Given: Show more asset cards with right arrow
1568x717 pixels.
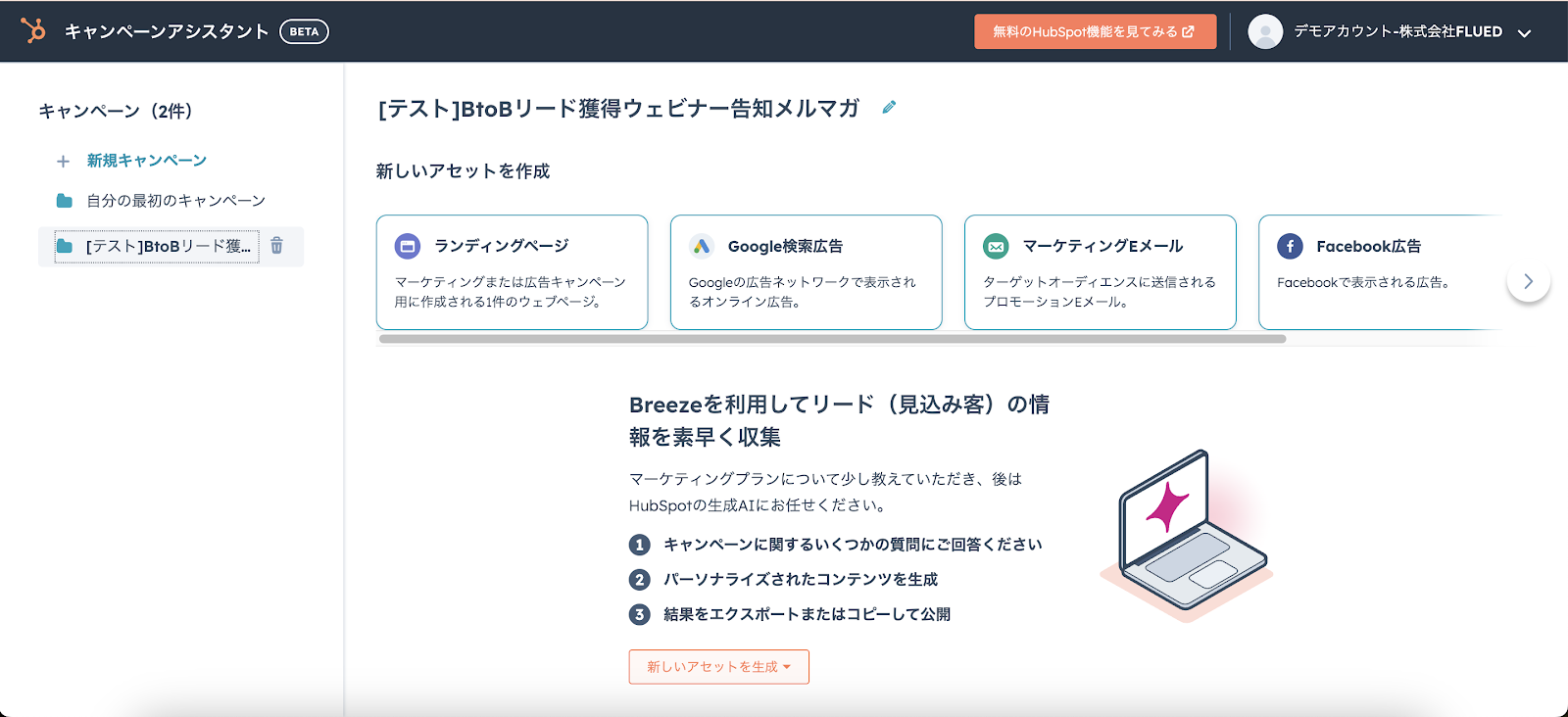Looking at the screenshot, I should pos(1528,281).
